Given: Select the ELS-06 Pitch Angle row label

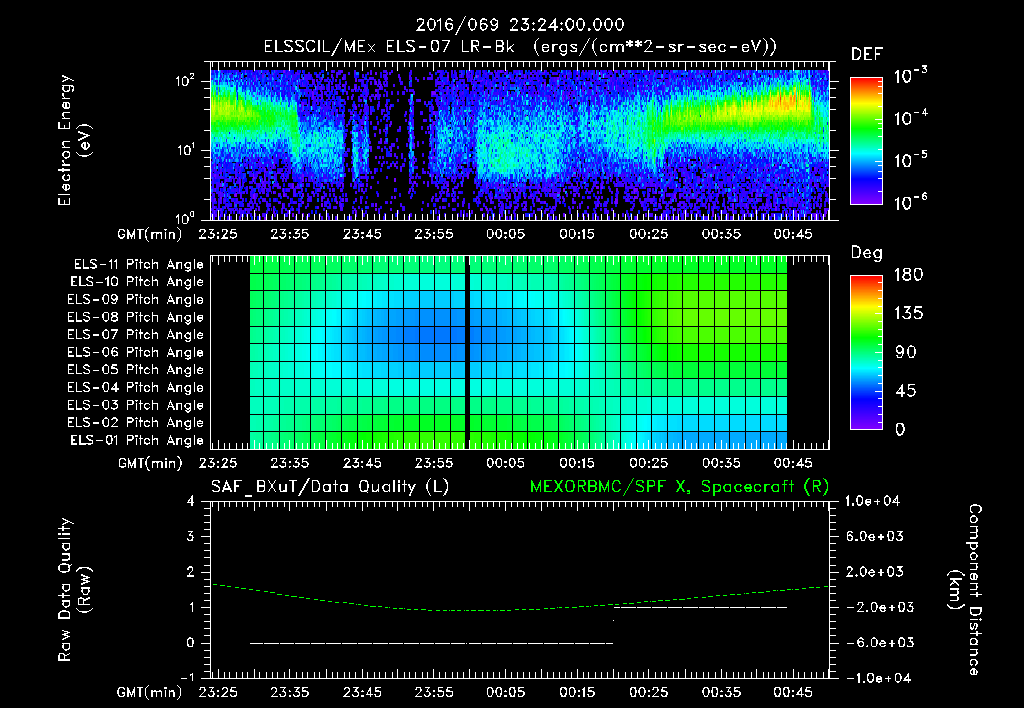Looking at the screenshot, I should (136, 352).
